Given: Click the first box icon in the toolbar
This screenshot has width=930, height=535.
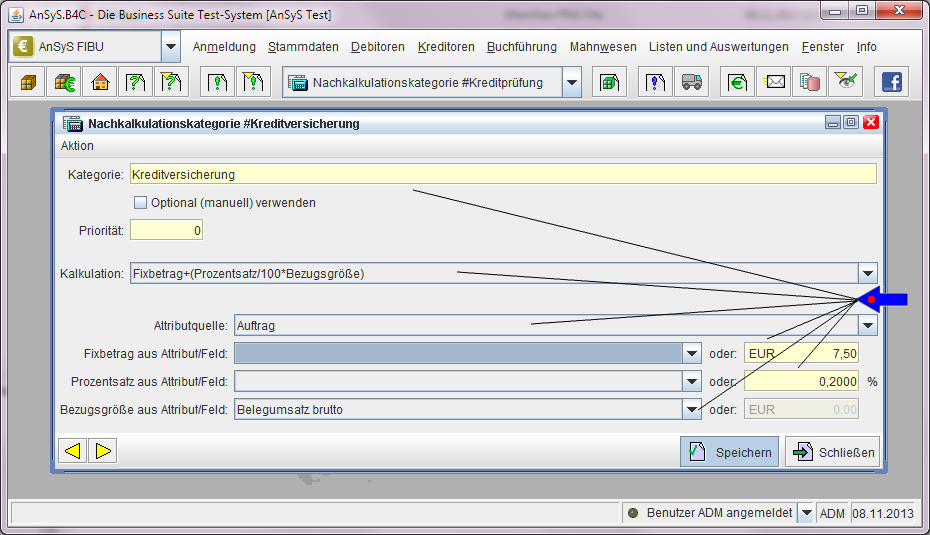Looking at the screenshot, I should (28, 82).
